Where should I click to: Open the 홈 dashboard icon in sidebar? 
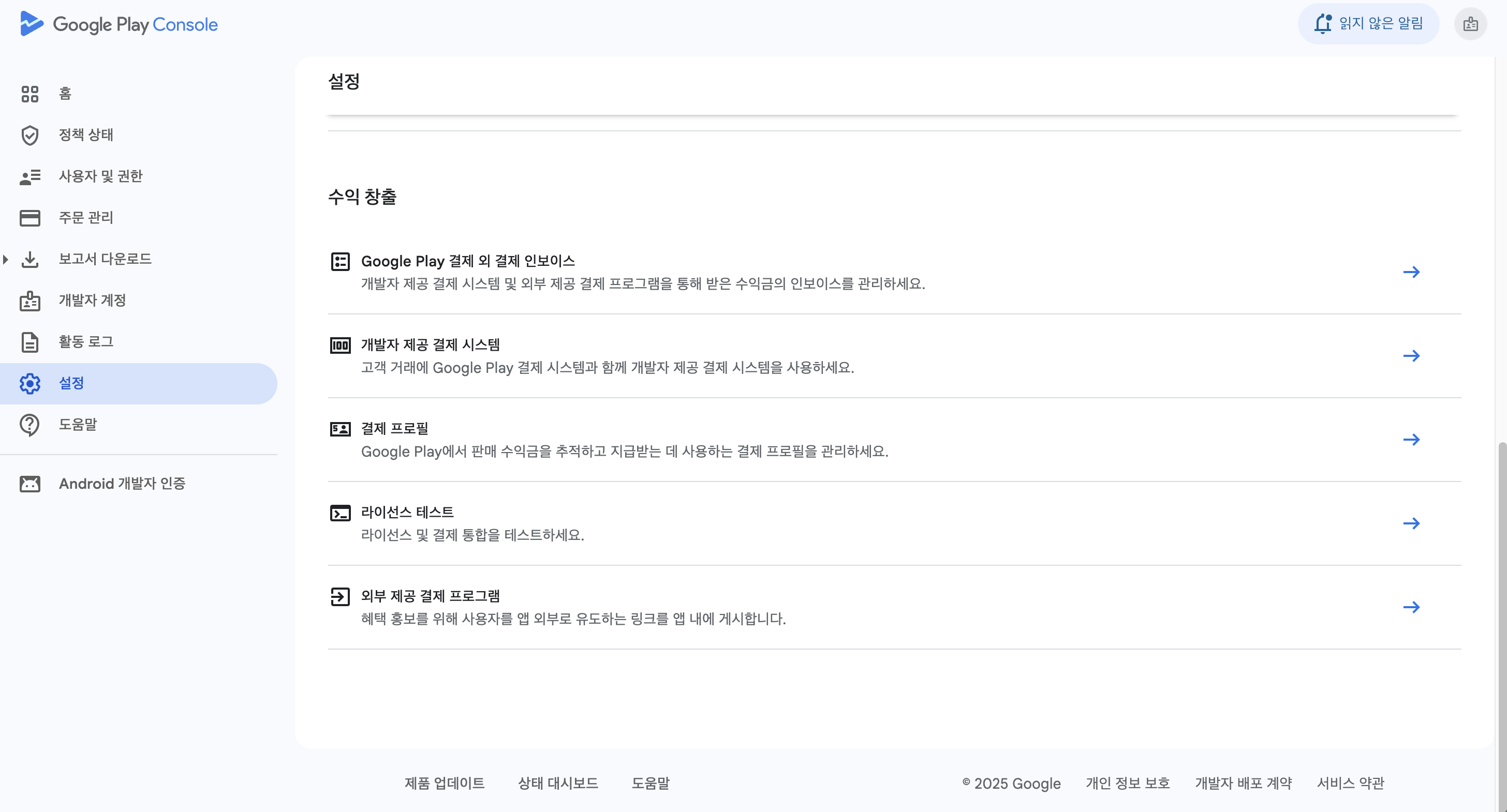pyautogui.click(x=30, y=94)
